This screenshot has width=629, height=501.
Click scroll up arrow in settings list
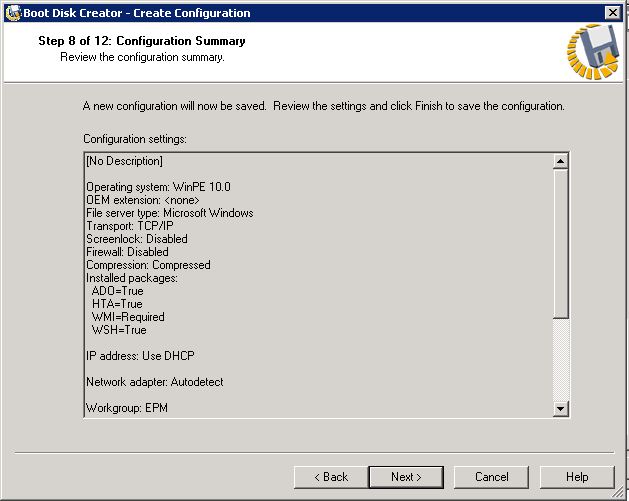[x=560, y=161]
